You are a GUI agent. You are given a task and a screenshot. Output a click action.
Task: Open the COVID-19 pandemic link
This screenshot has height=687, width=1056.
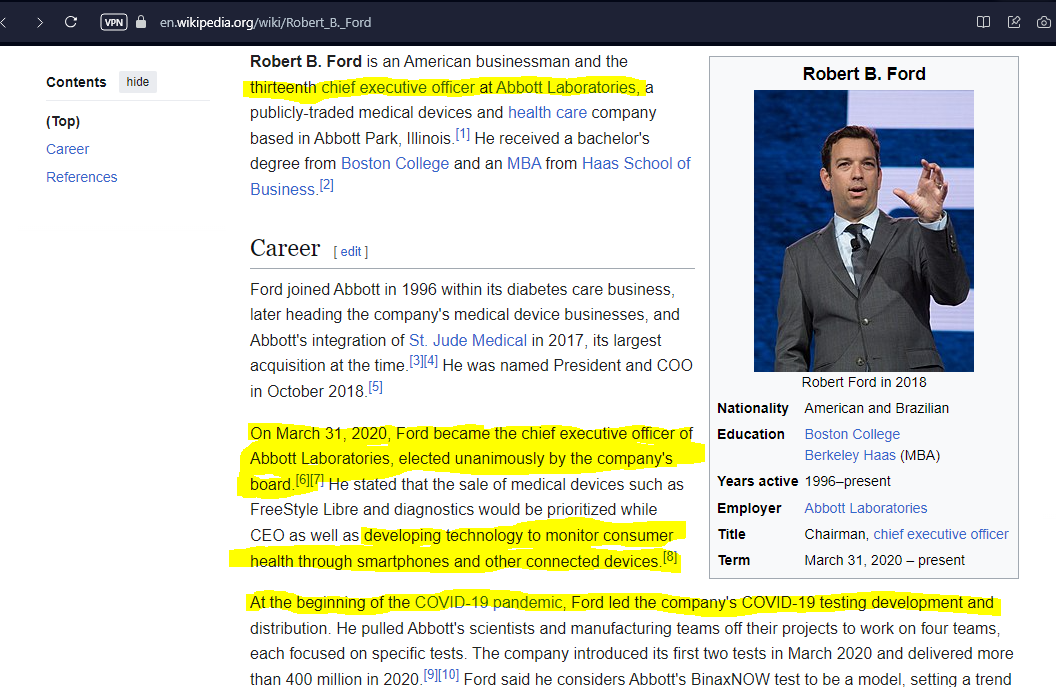click(488, 603)
